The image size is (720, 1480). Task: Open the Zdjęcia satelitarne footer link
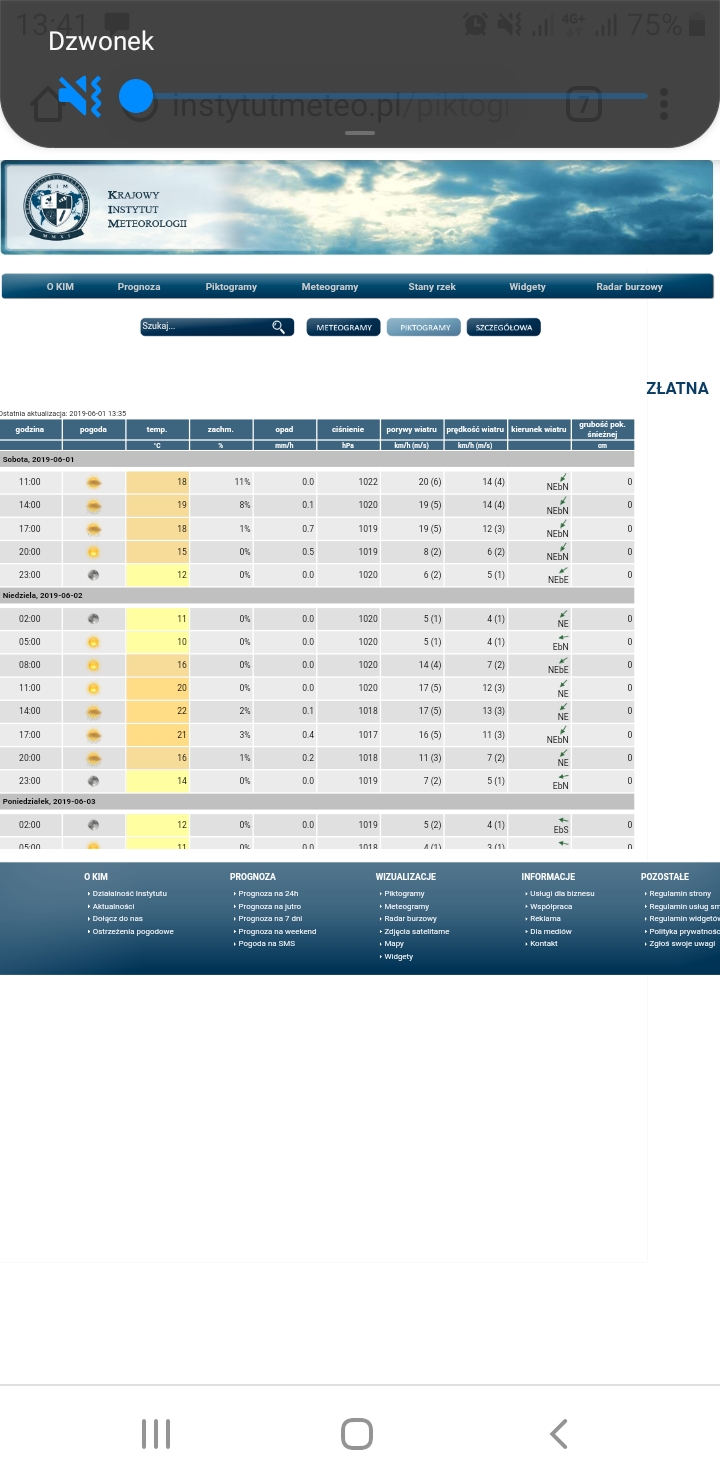tap(416, 931)
